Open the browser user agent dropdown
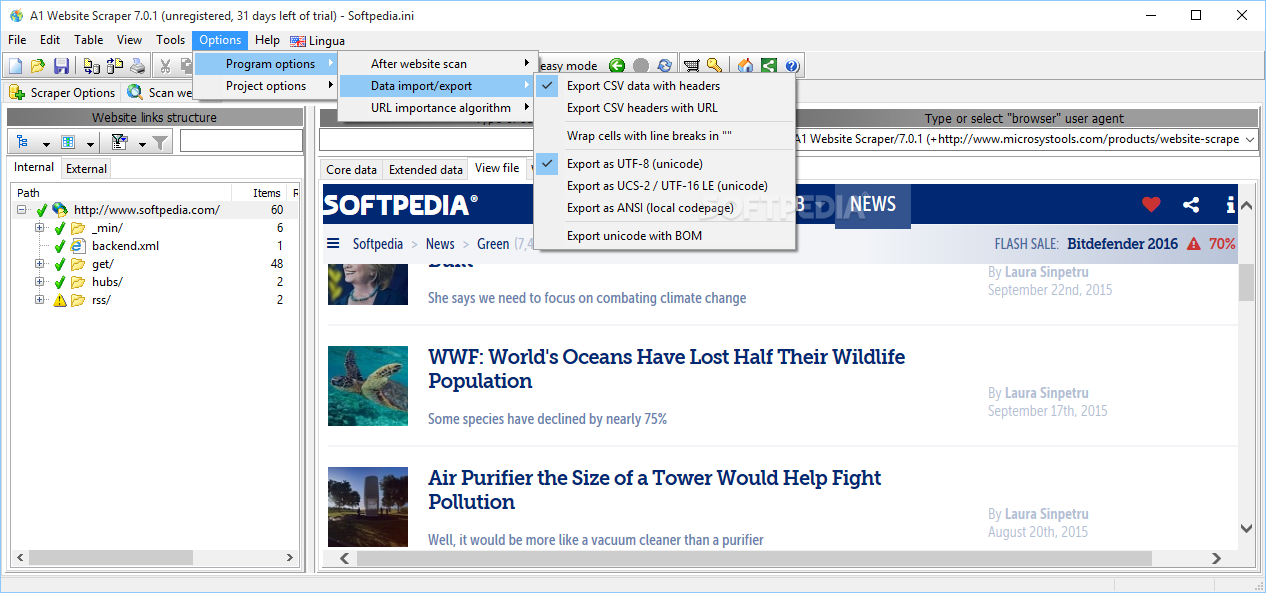Image resolution: width=1266 pixels, height=593 pixels. [x=1248, y=140]
